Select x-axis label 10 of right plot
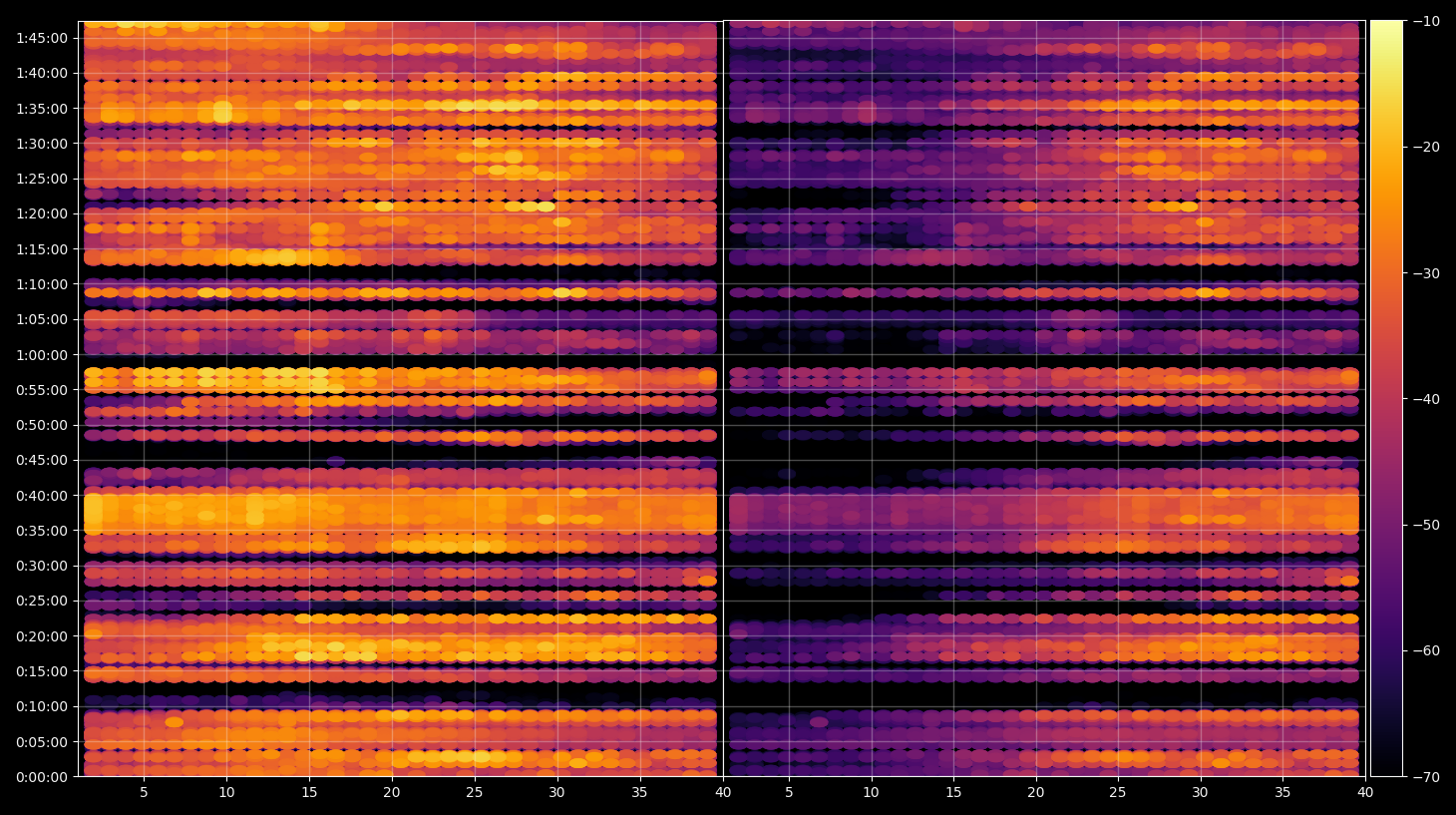 (871, 793)
